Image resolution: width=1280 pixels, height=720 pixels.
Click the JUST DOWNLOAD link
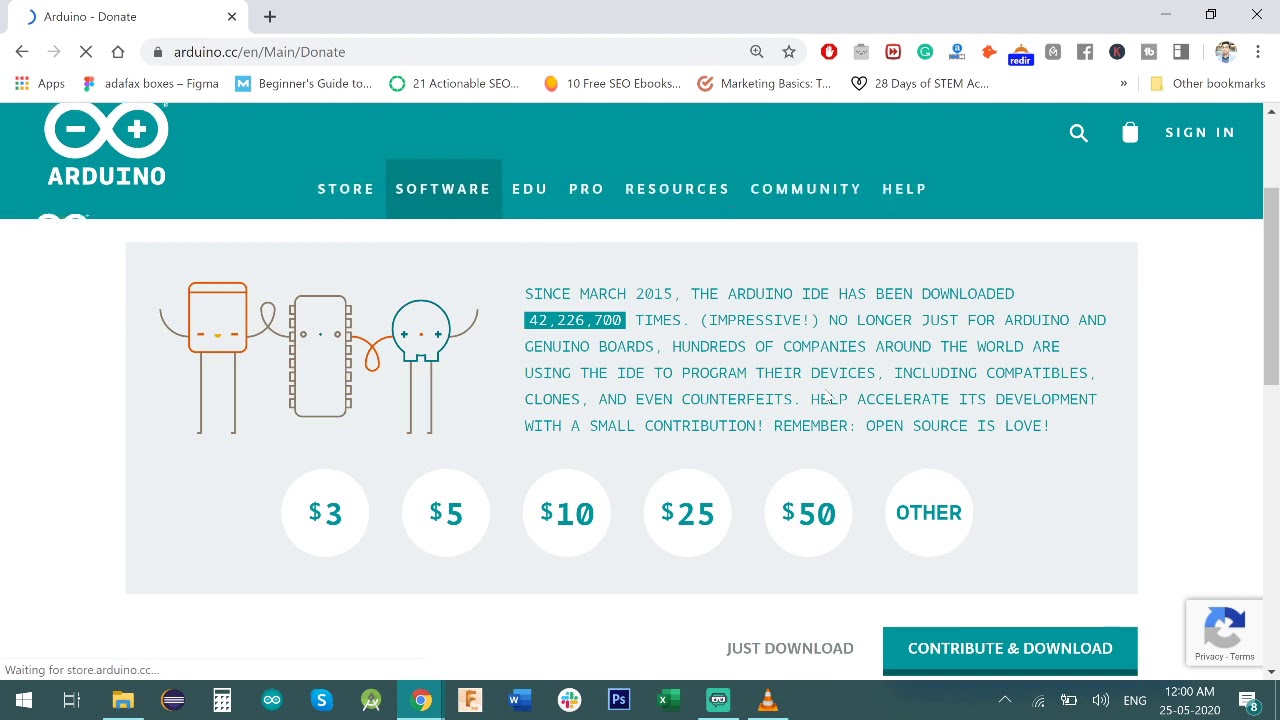pos(790,648)
